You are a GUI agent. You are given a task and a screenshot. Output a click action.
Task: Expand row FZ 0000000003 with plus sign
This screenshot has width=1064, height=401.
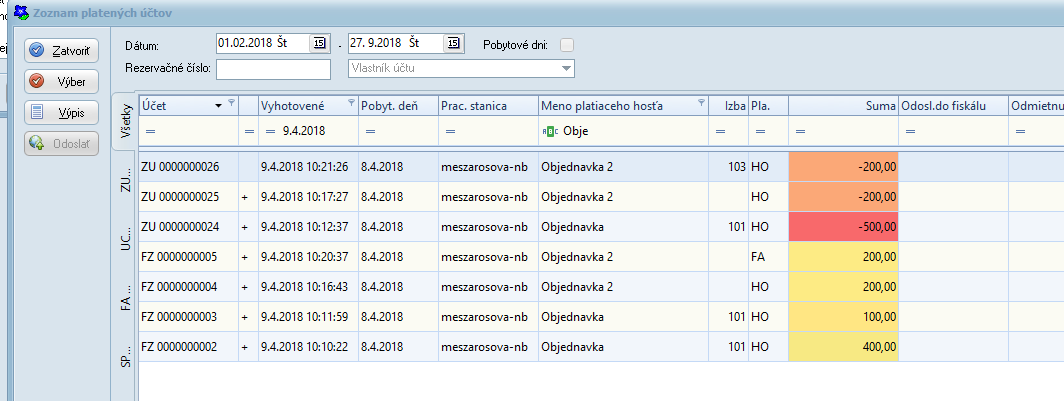(x=245, y=317)
